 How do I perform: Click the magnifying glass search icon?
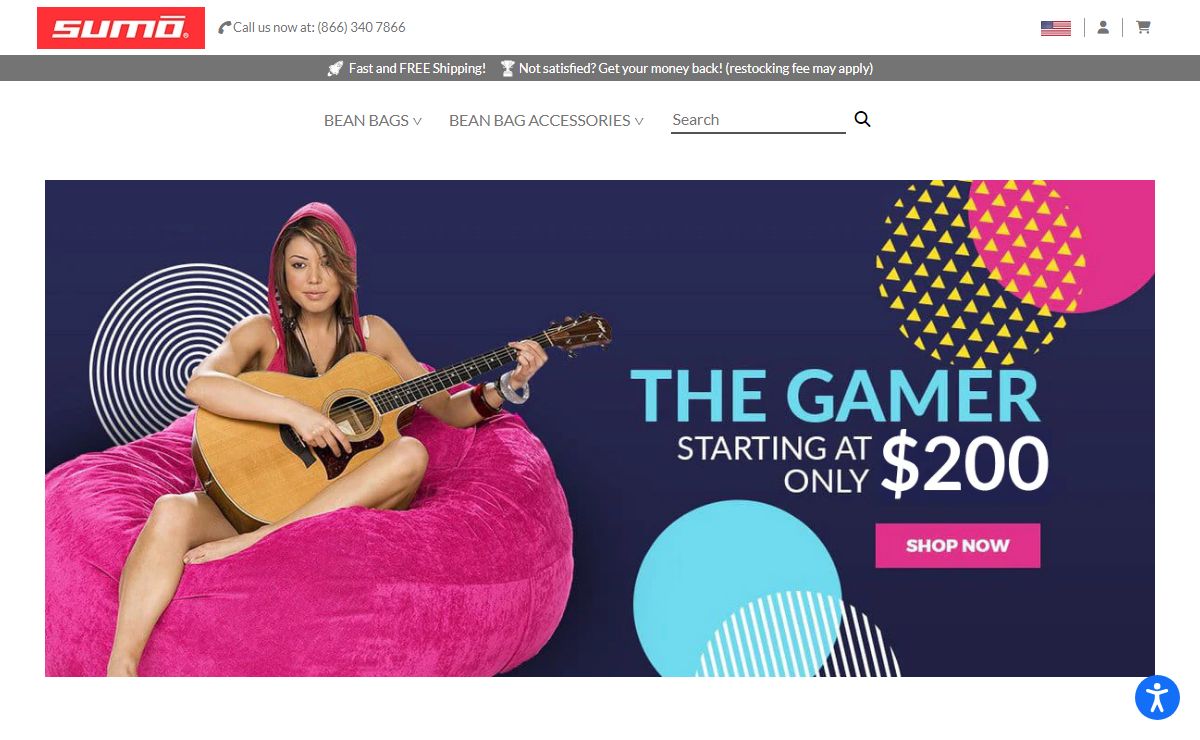[863, 120]
